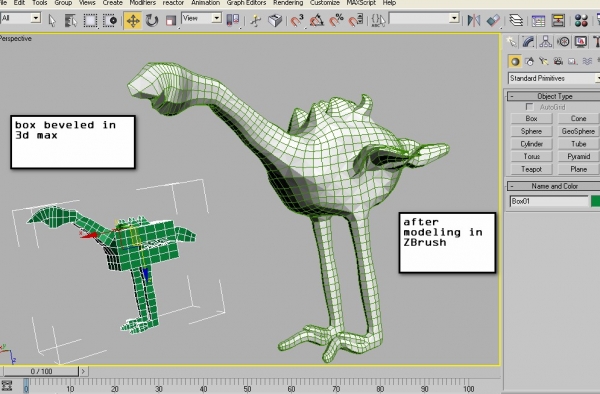This screenshot has width=600, height=394.
Task: Click the Teapot primitive button
Action: click(532, 169)
